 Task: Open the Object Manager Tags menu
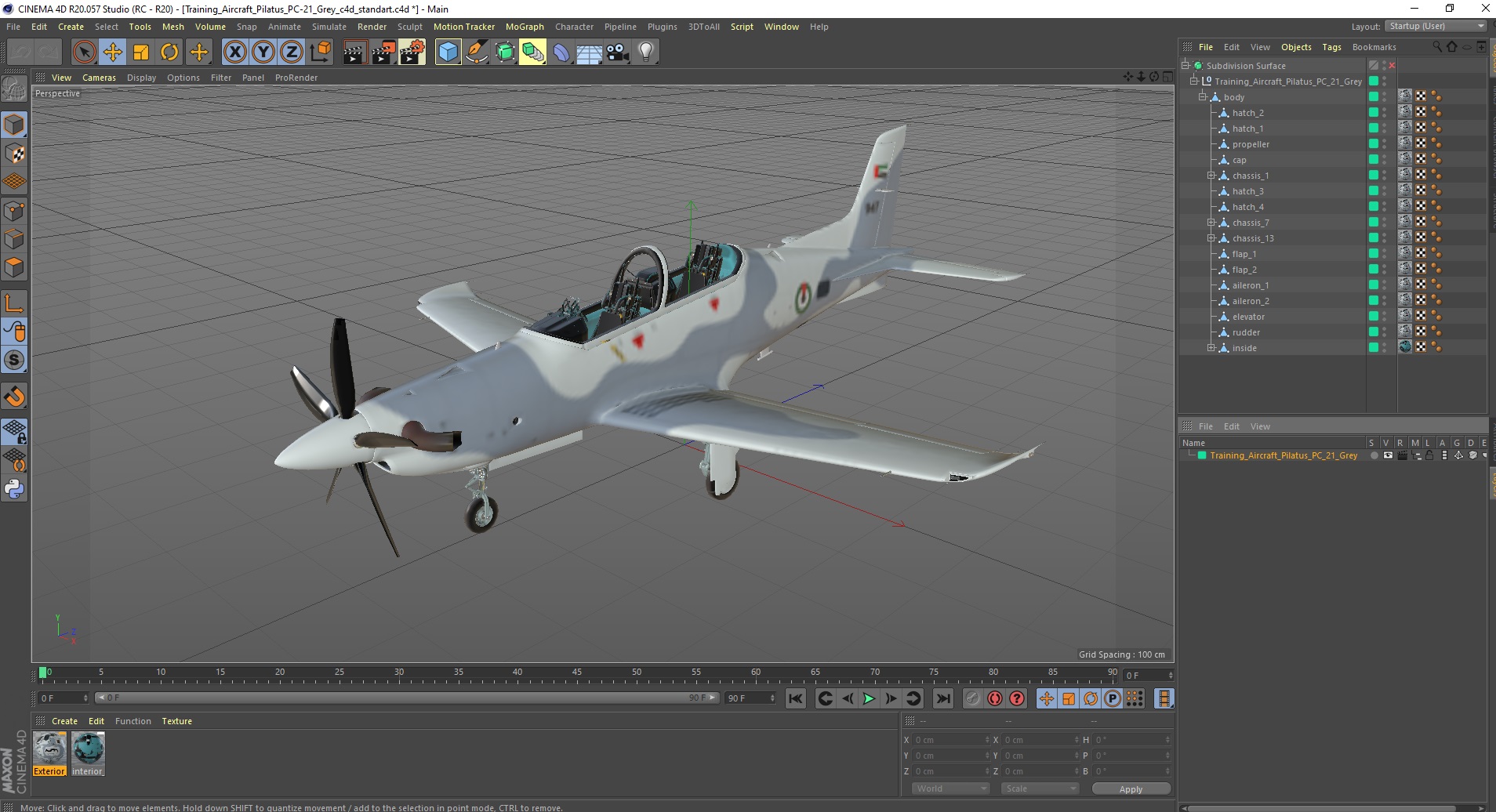[x=1331, y=47]
